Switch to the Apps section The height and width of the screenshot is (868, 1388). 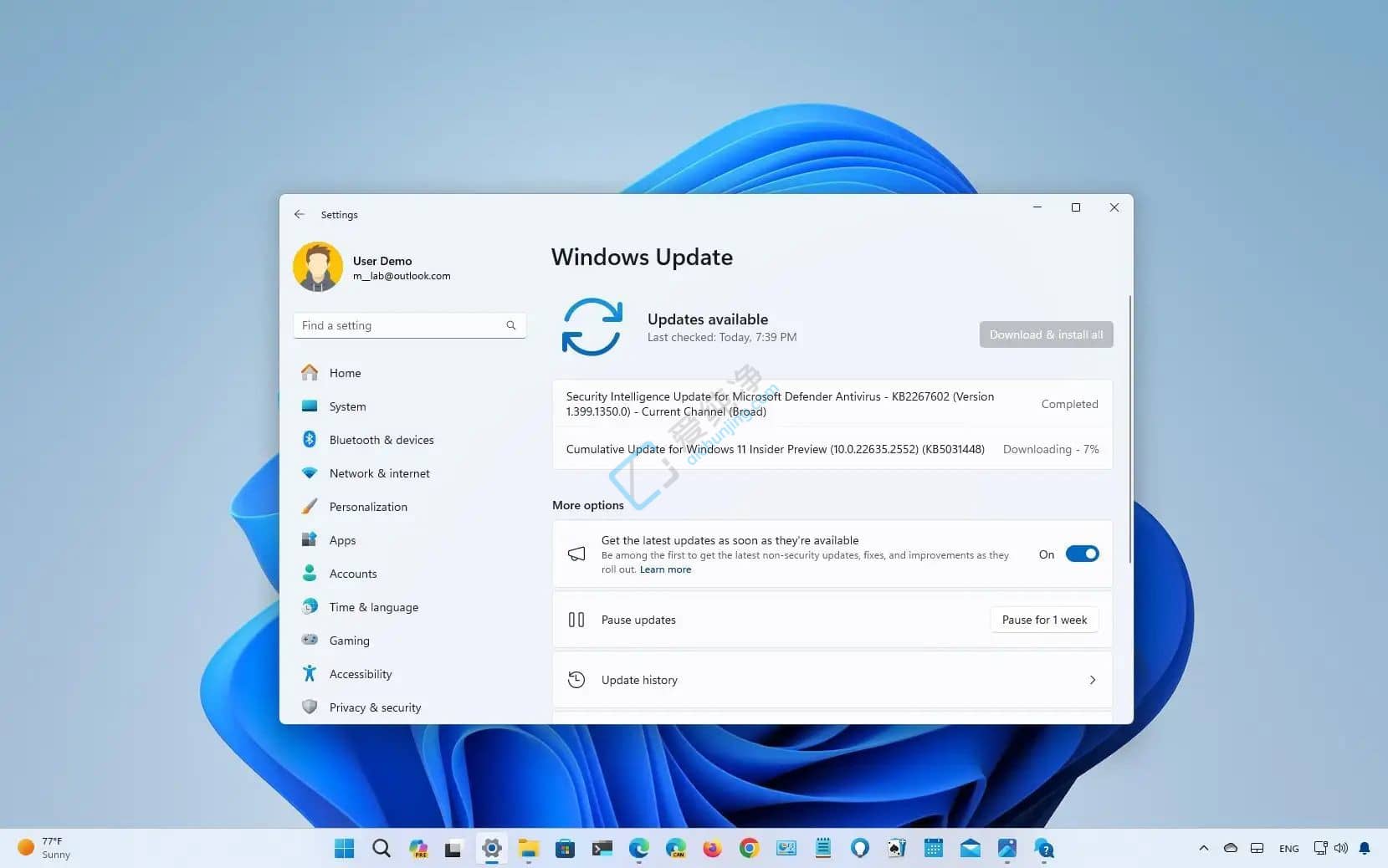[x=341, y=540]
